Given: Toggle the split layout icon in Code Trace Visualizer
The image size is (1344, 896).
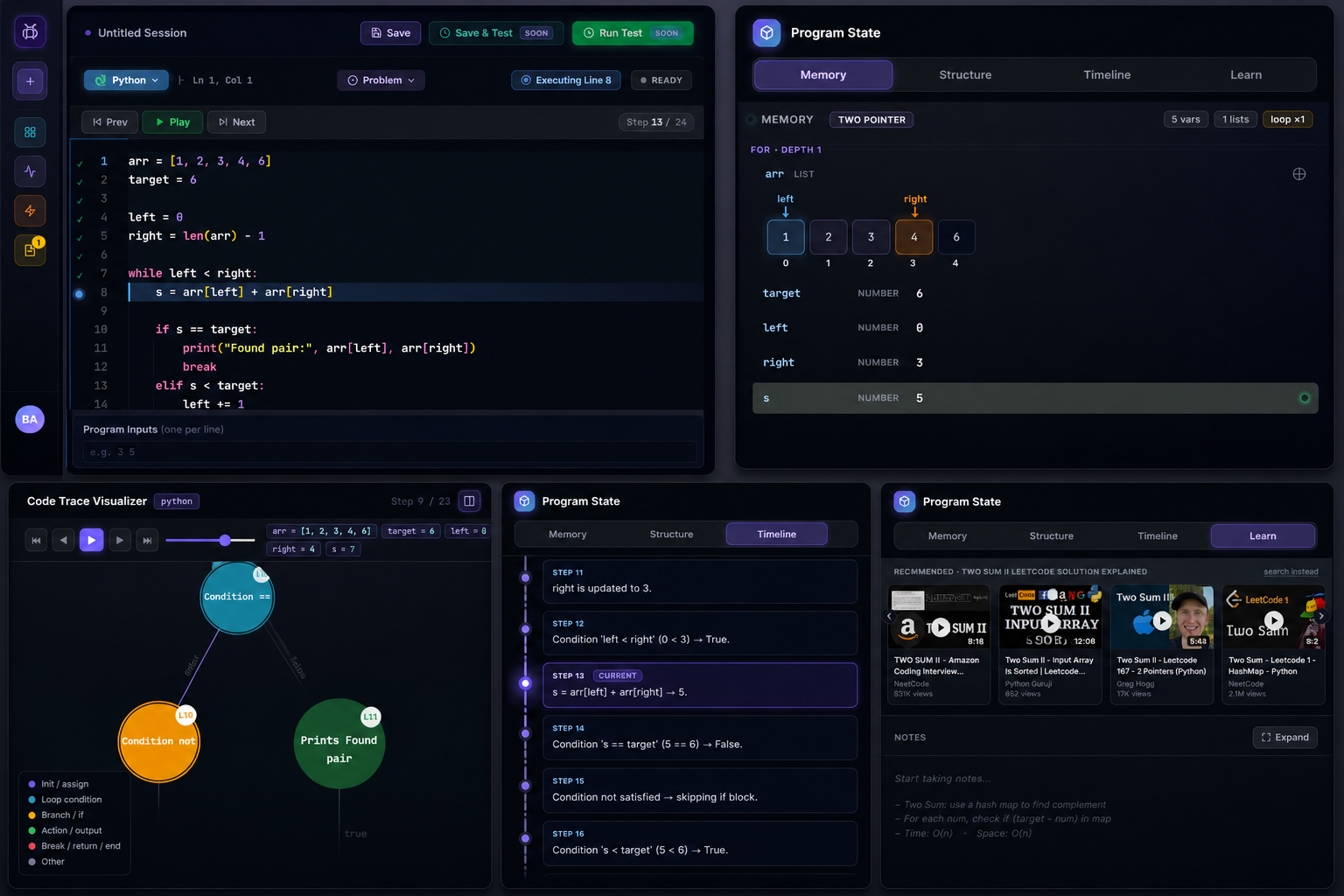Looking at the screenshot, I should point(469,501).
